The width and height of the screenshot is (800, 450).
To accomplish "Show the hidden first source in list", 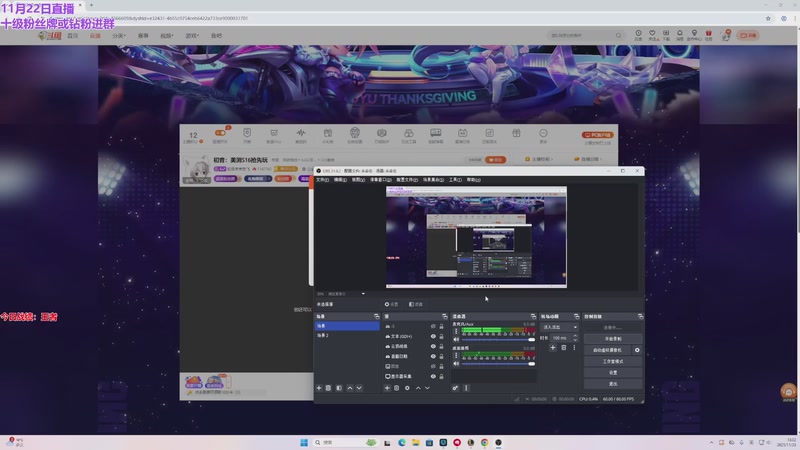I will 433,327.
